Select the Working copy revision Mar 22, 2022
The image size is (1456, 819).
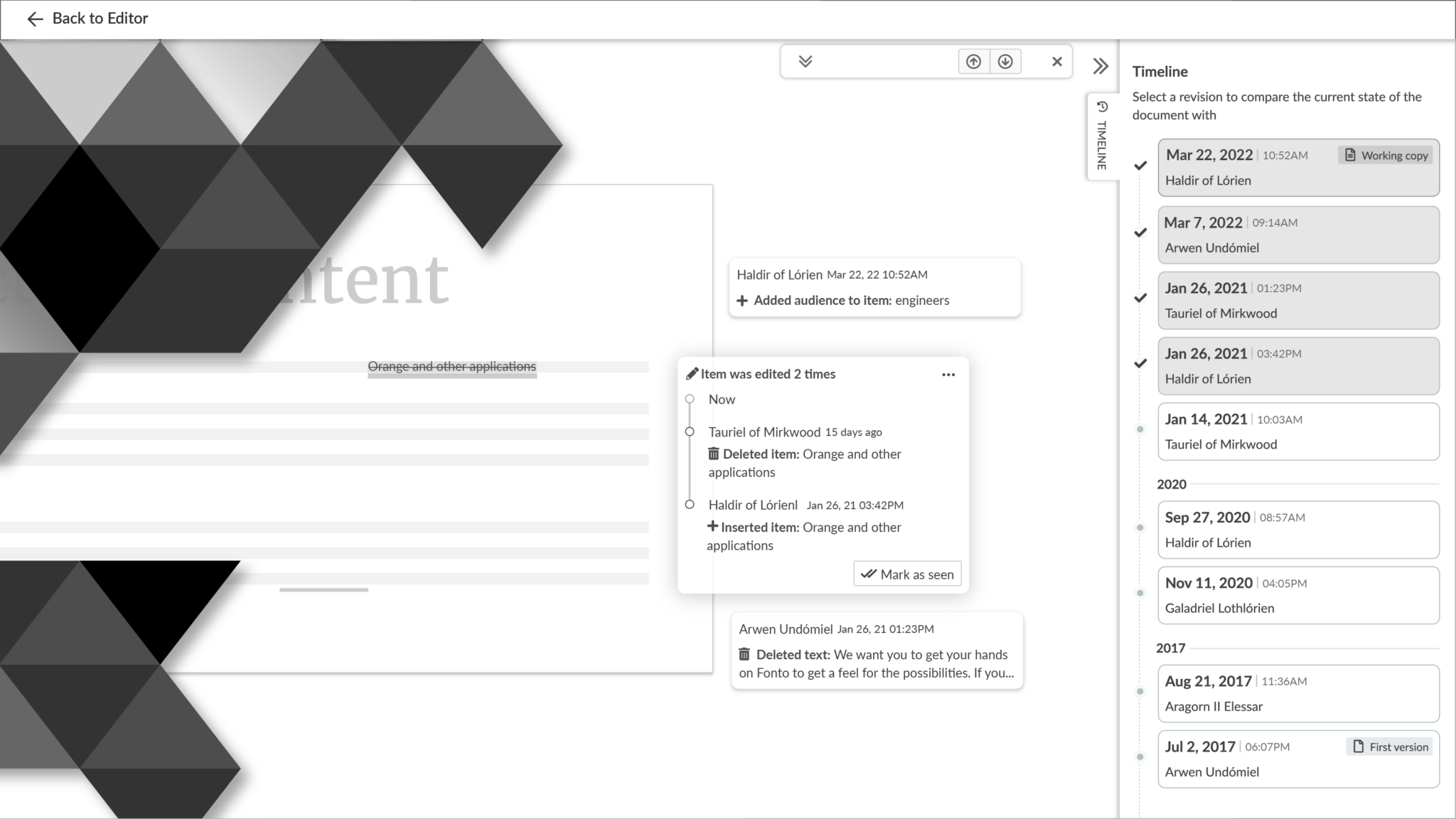[1298, 168]
